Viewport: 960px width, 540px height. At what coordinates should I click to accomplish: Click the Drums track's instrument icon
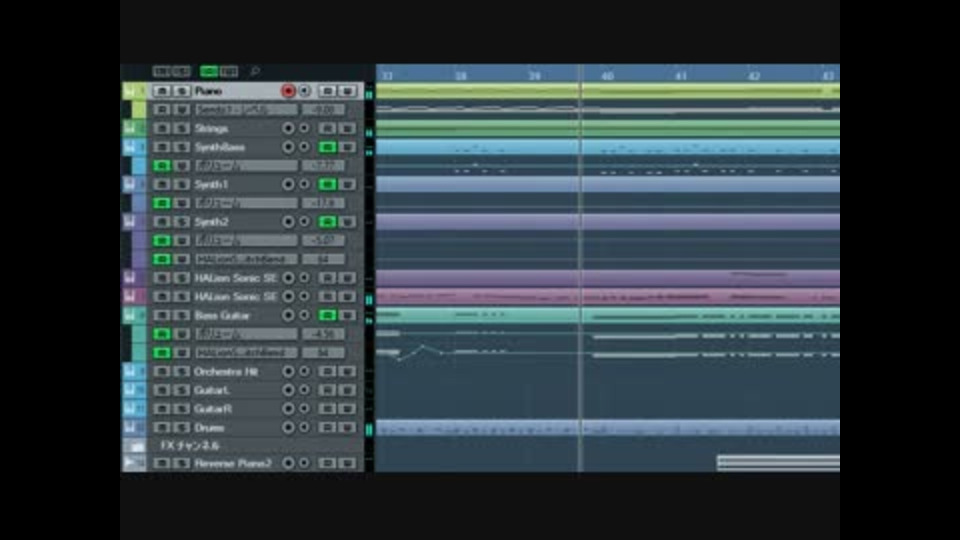pyautogui.click(x=130, y=427)
